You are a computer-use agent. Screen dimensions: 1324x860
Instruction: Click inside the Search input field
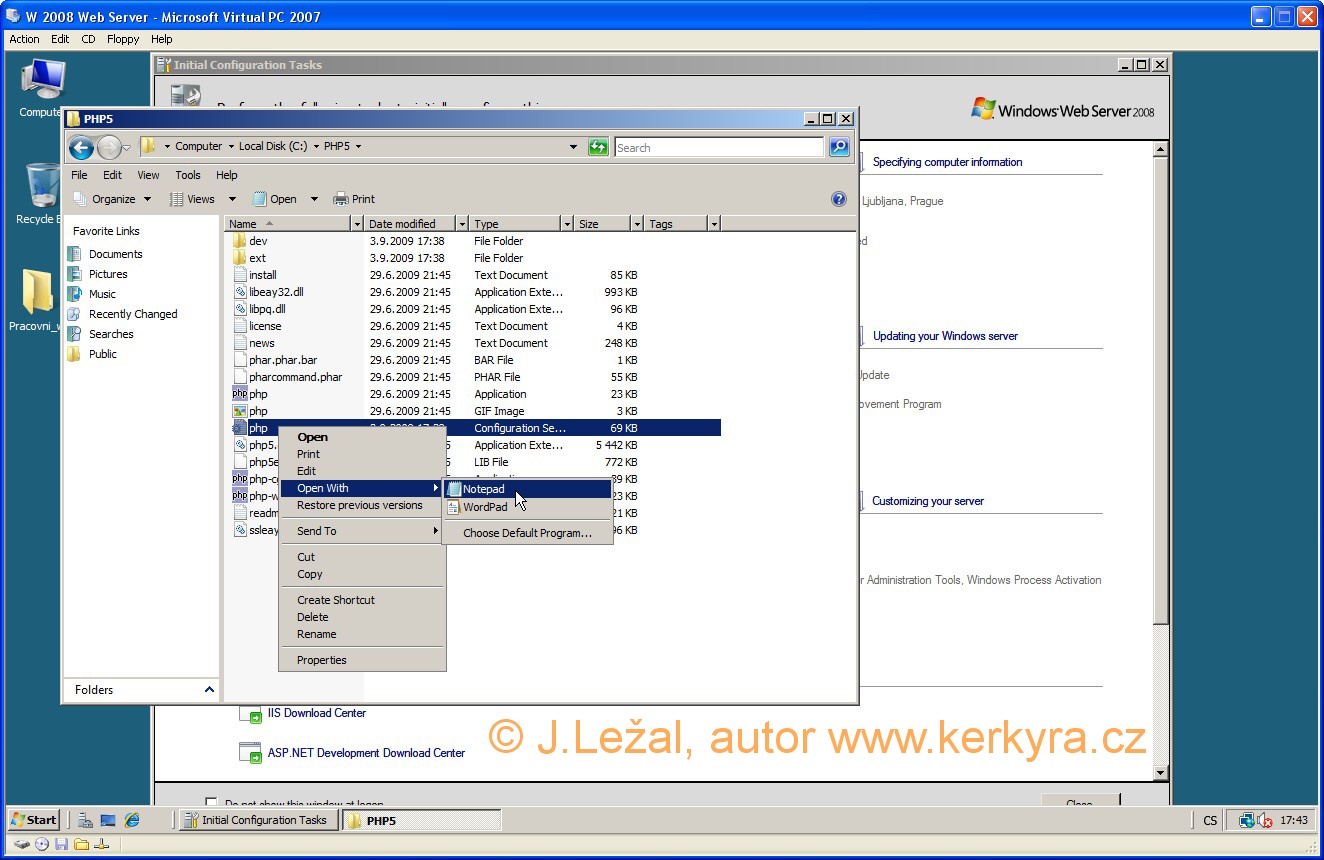coord(718,147)
